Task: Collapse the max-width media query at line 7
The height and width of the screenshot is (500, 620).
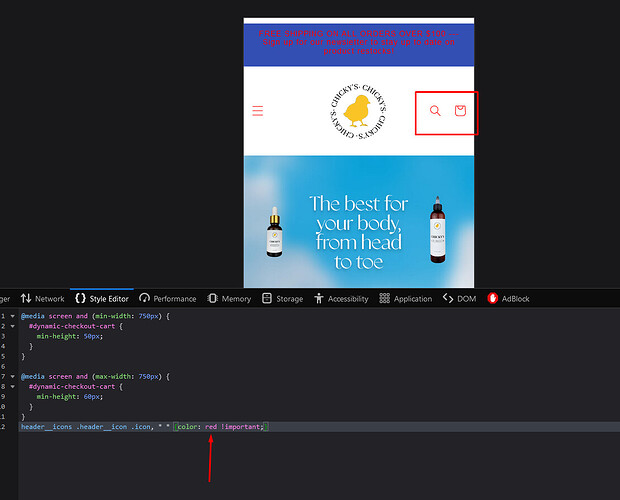Action: (13, 377)
